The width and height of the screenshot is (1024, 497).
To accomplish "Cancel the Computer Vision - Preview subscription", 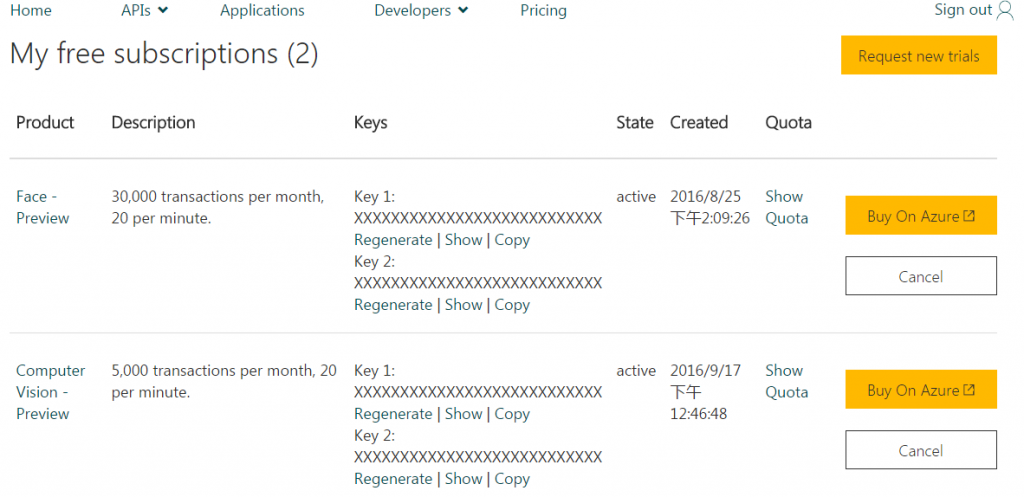I will (x=921, y=450).
